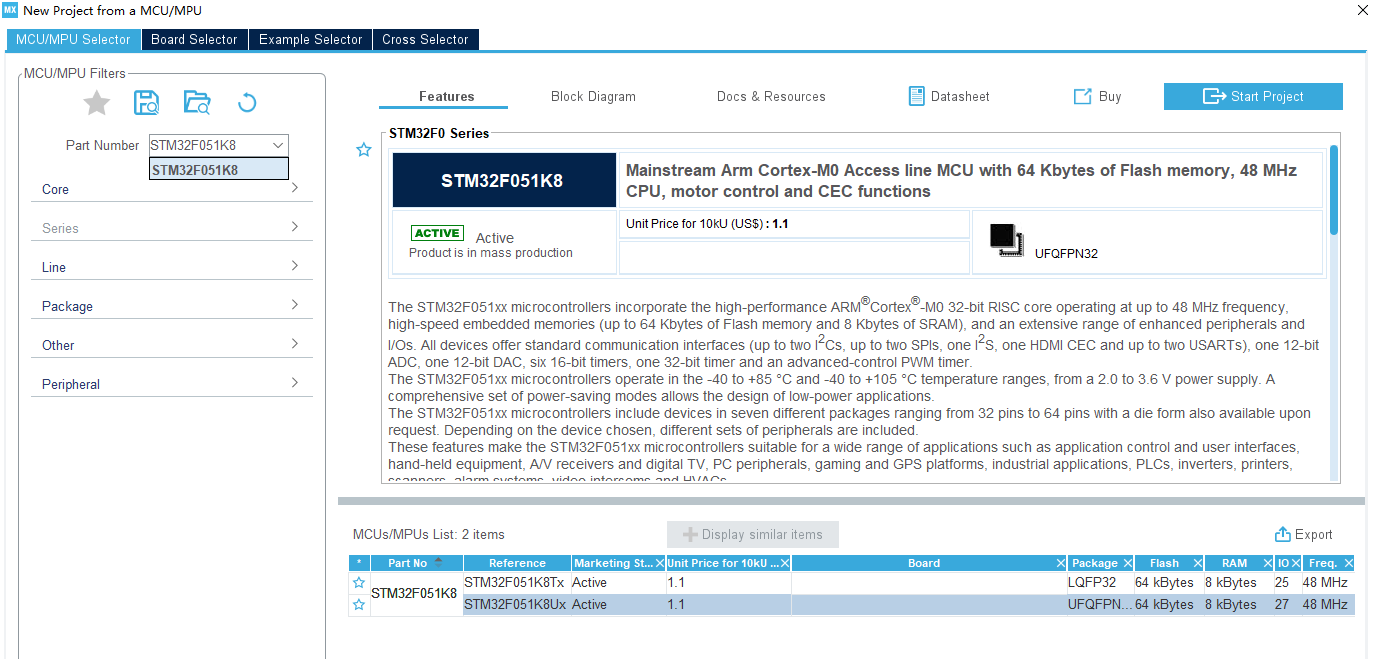The height and width of the screenshot is (659, 1377).
Task: Remove the Board column via its X
Action: [1061, 563]
